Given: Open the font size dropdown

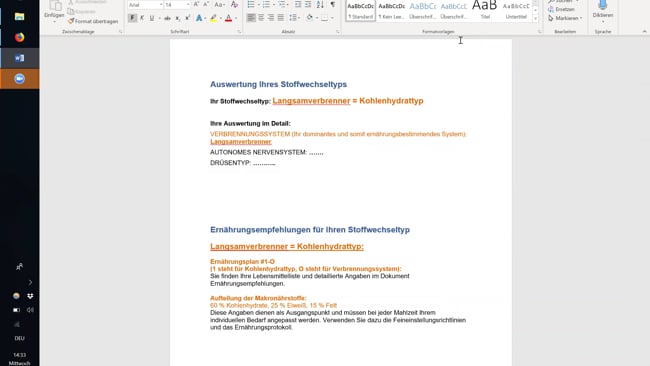Looking at the screenshot, I should pos(188,5).
